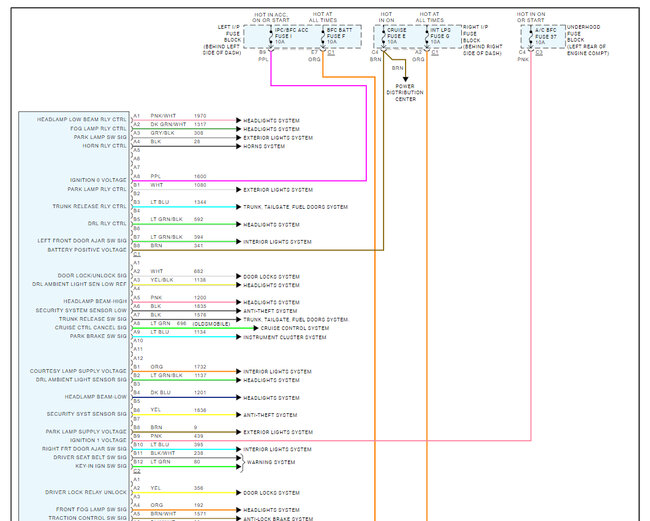Select 'INSTRUMENT CLUSTER SYSTEM' destination text

coord(285,337)
